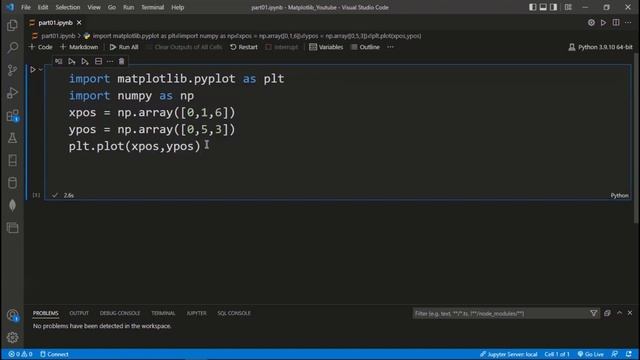Viewport: 640px width, 360px height.
Task: Open the Run and Debug view
Action: (x=12, y=93)
